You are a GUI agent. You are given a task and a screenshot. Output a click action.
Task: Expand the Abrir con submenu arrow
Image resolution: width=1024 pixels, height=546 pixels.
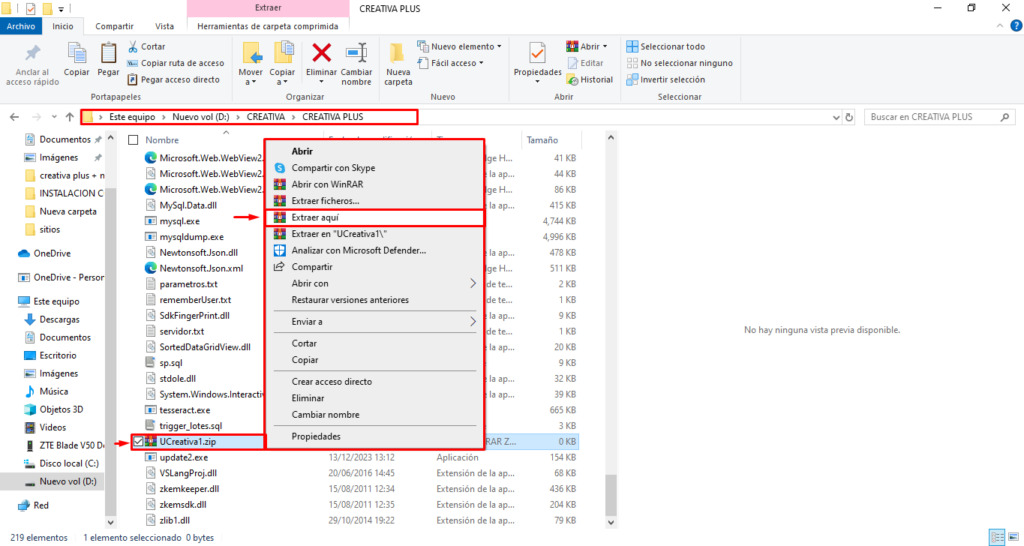coord(473,283)
